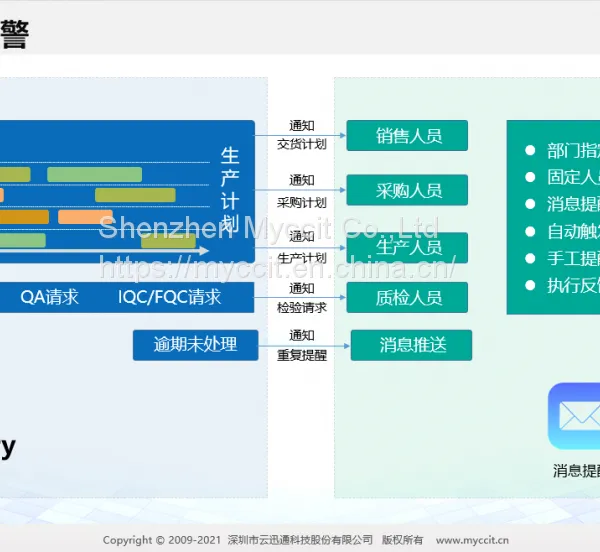
Task: Click the light orange Gantt bar
Action: coord(85,217)
